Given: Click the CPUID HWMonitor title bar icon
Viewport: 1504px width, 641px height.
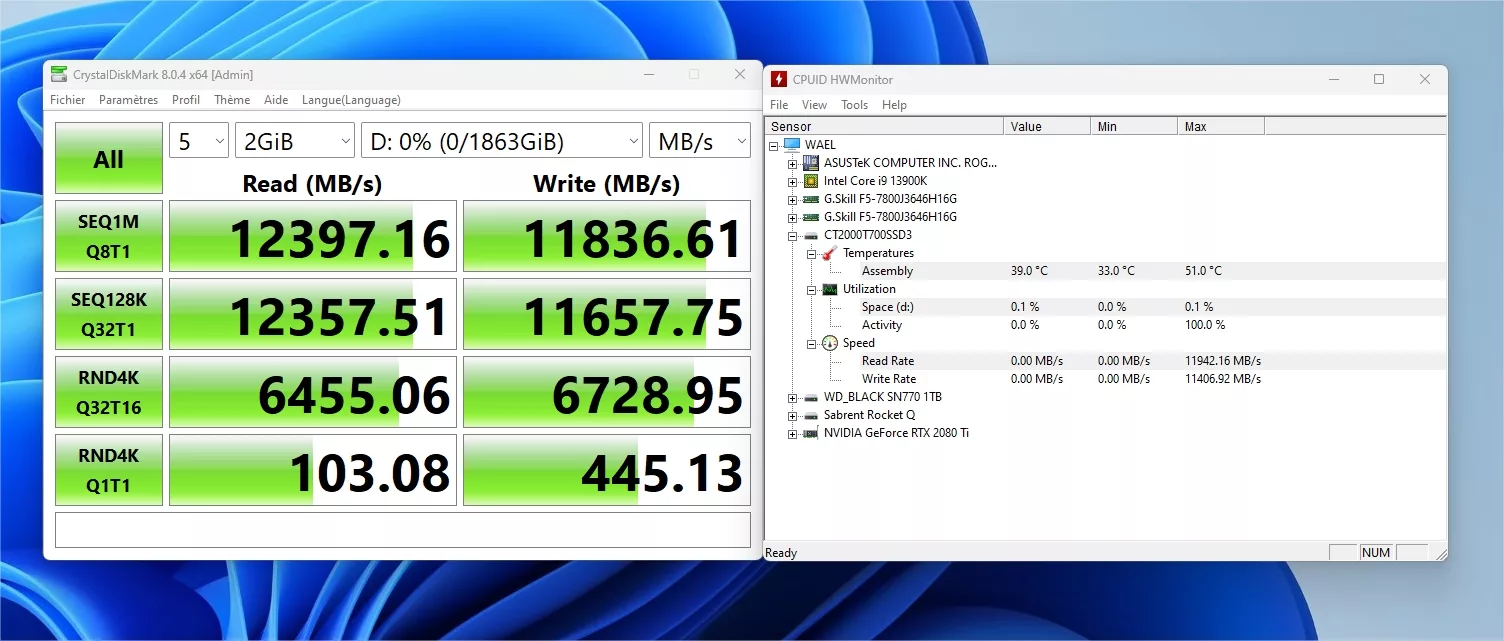Looking at the screenshot, I should pos(779,79).
